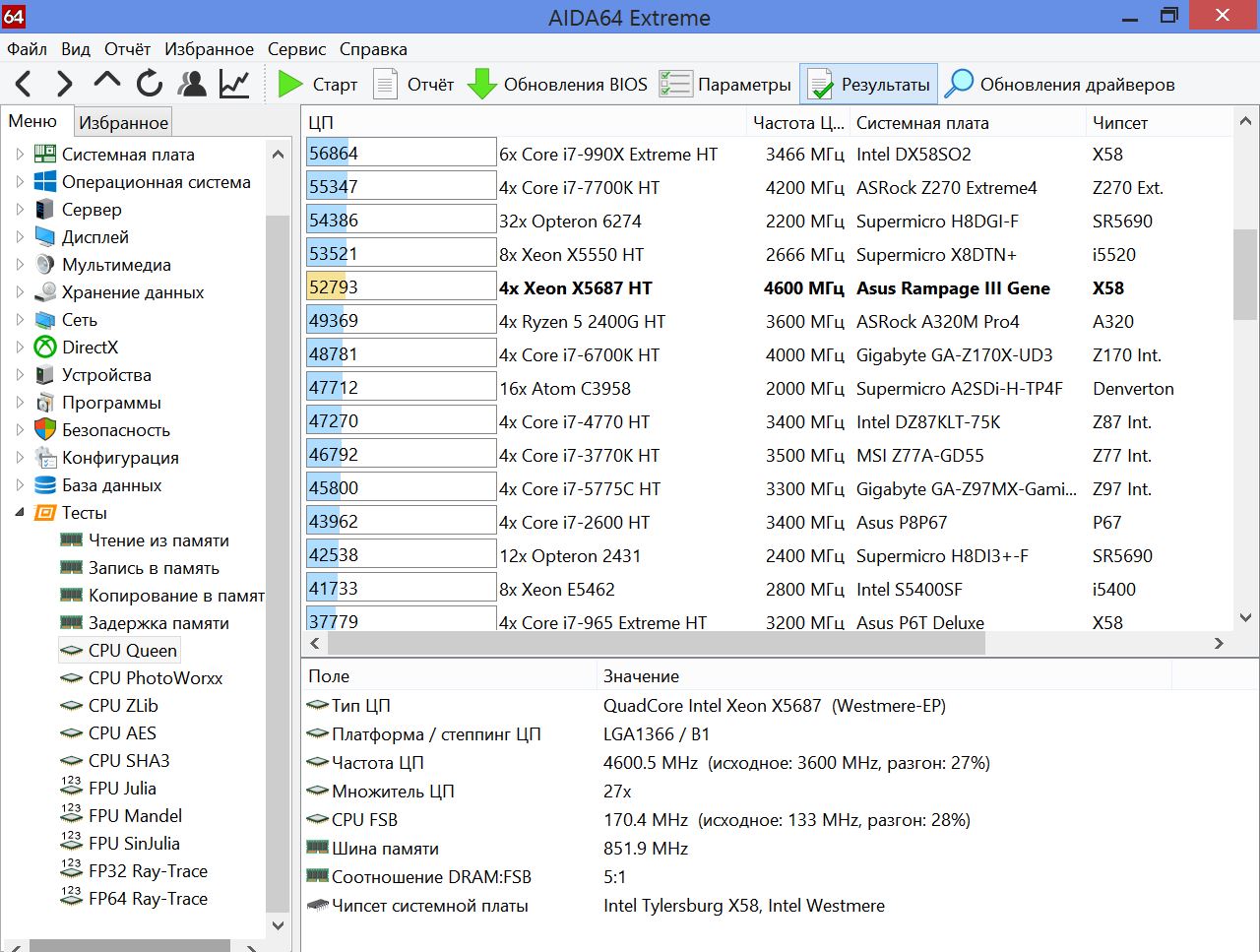Viewport: 1260px width, 952px height.
Task: Click the Безопасность shield icon
Action: (45, 430)
